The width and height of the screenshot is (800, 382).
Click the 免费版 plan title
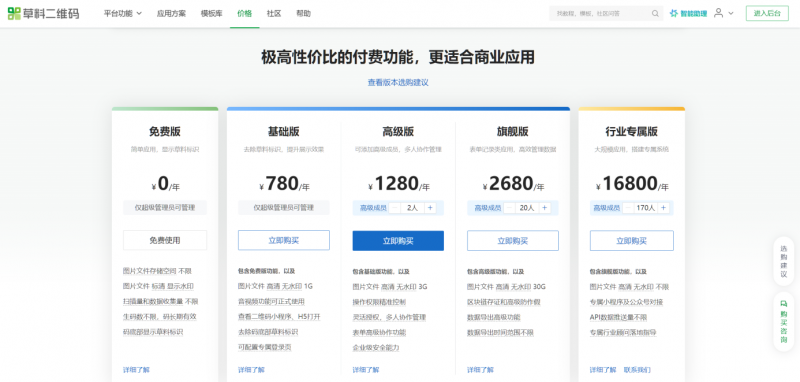pyautogui.click(x=165, y=132)
